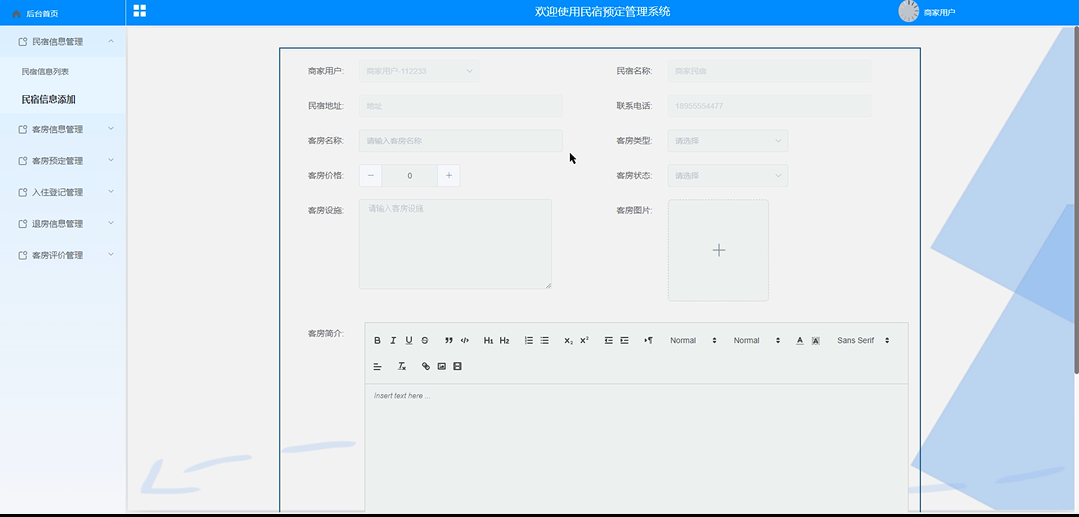
Task: Click the home icon beside 后台首页
Action: [17, 14]
